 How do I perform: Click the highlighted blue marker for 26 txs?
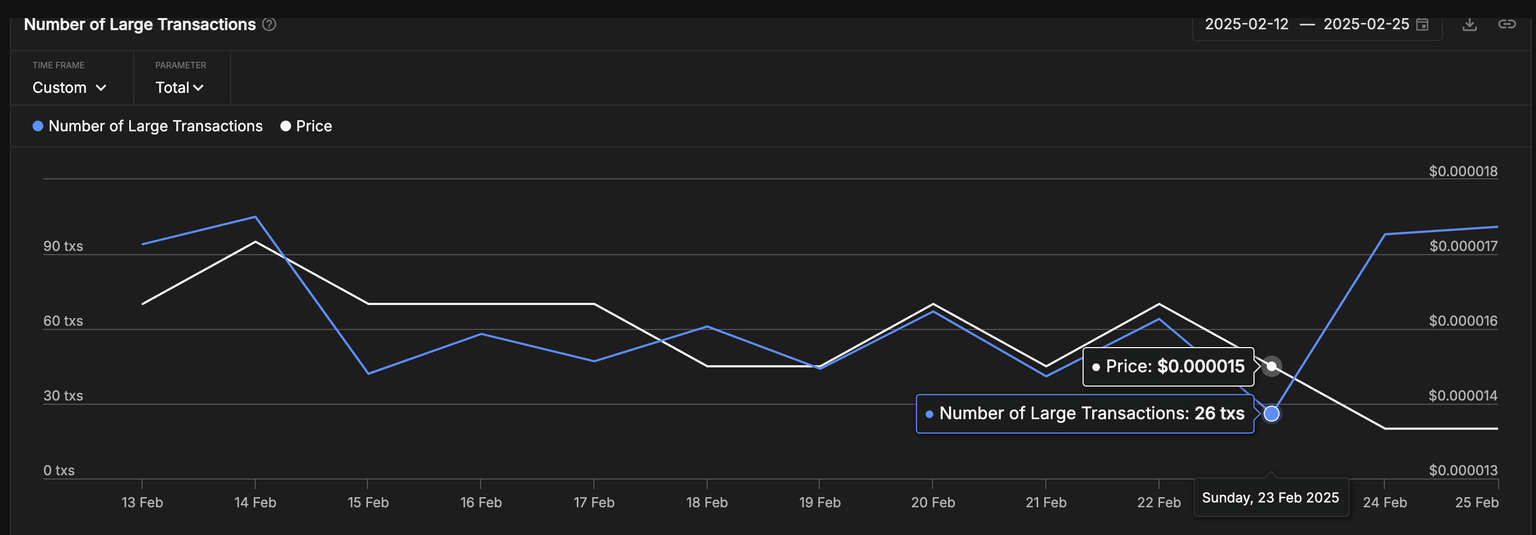tap(1271, 413)
